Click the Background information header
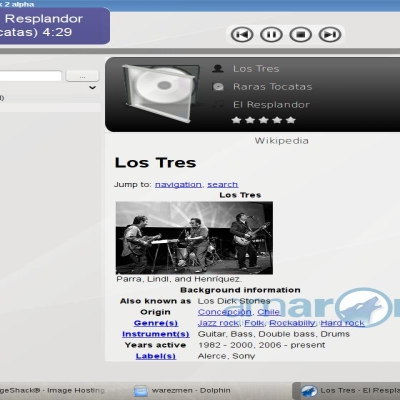The image size is (400, 400). tap(240, 290)
